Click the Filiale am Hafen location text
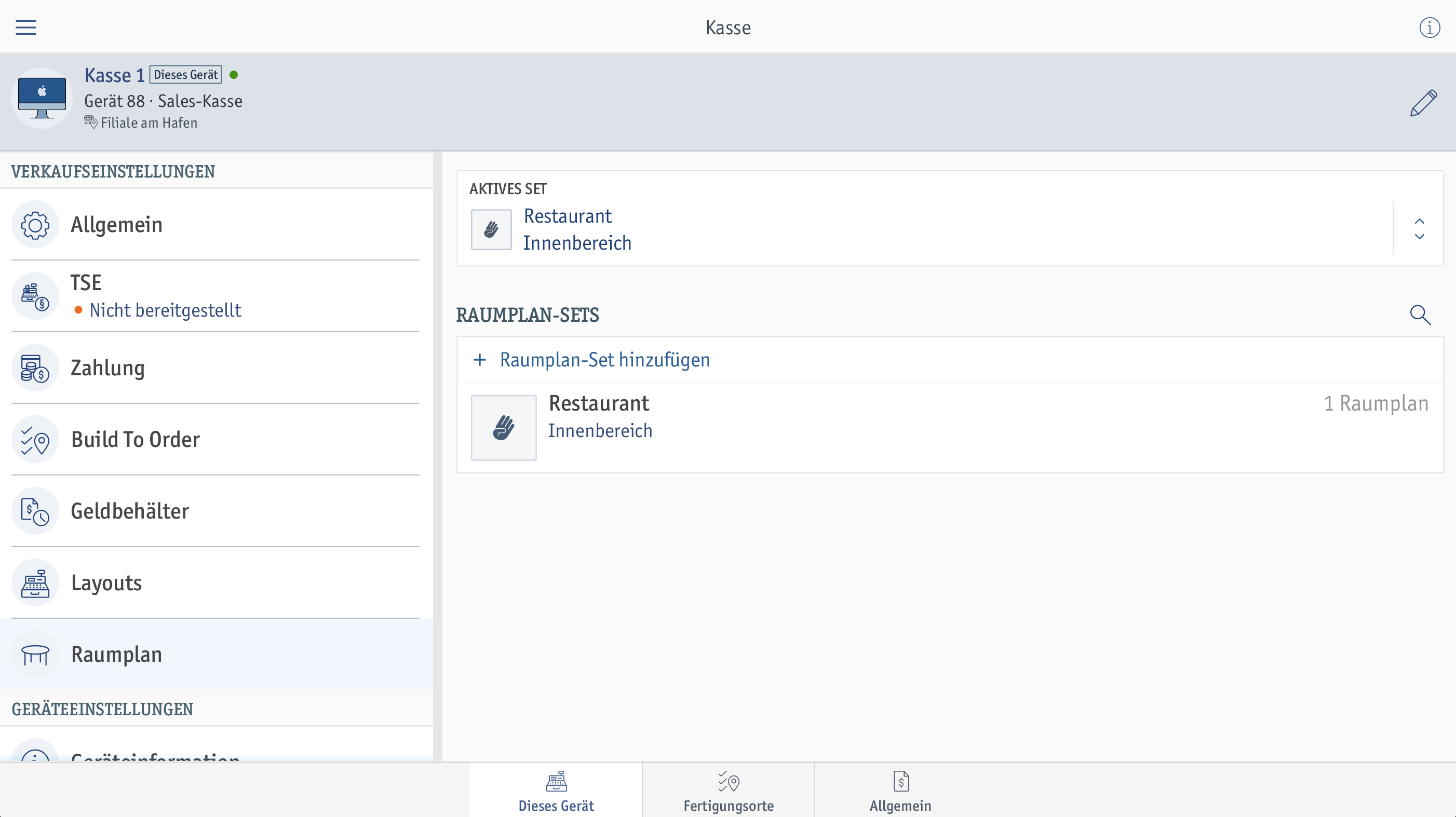This screenshot has width=1456, height=817. 149,122
